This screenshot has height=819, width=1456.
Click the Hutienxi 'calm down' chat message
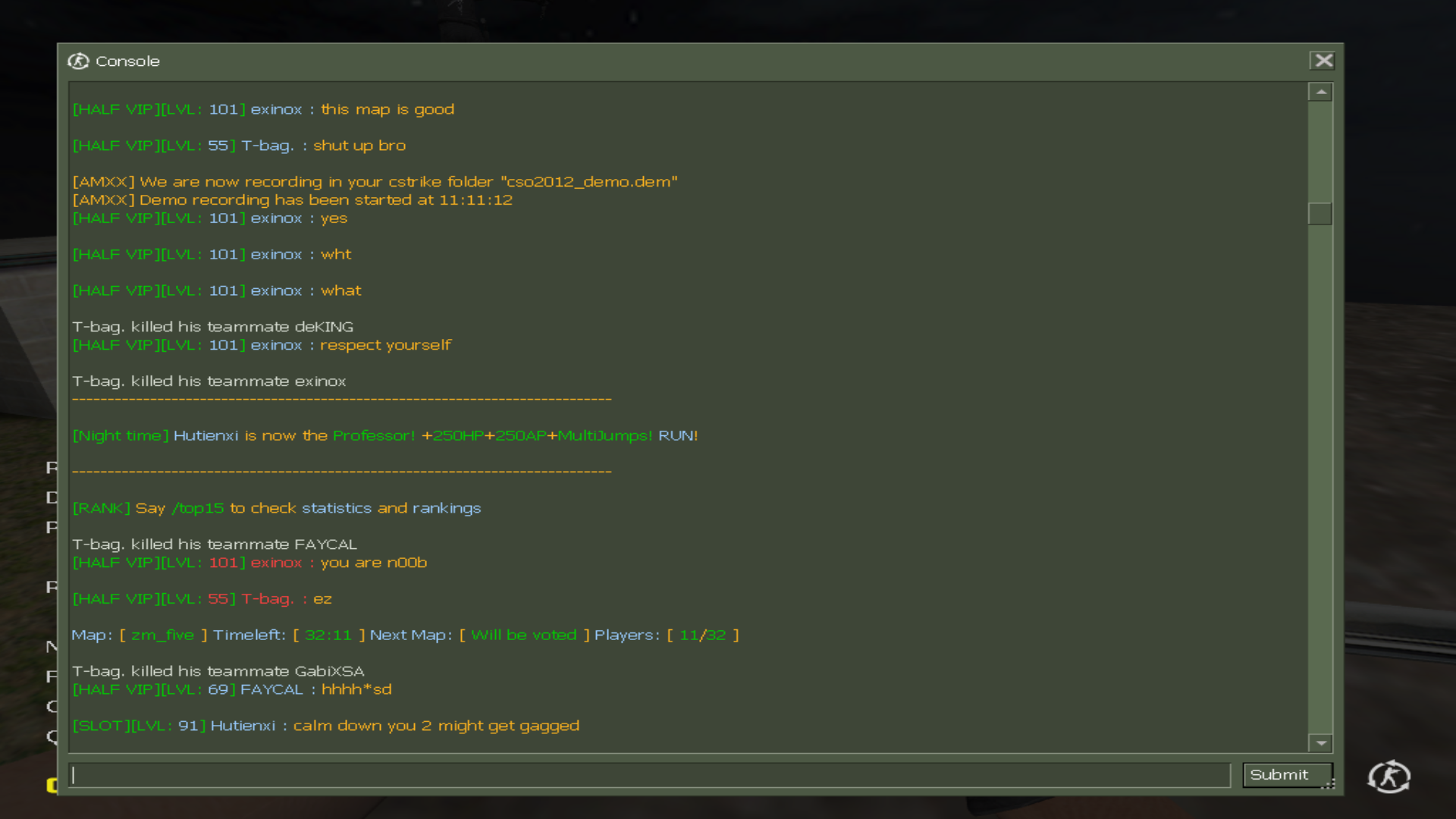[x=326, y=726]
